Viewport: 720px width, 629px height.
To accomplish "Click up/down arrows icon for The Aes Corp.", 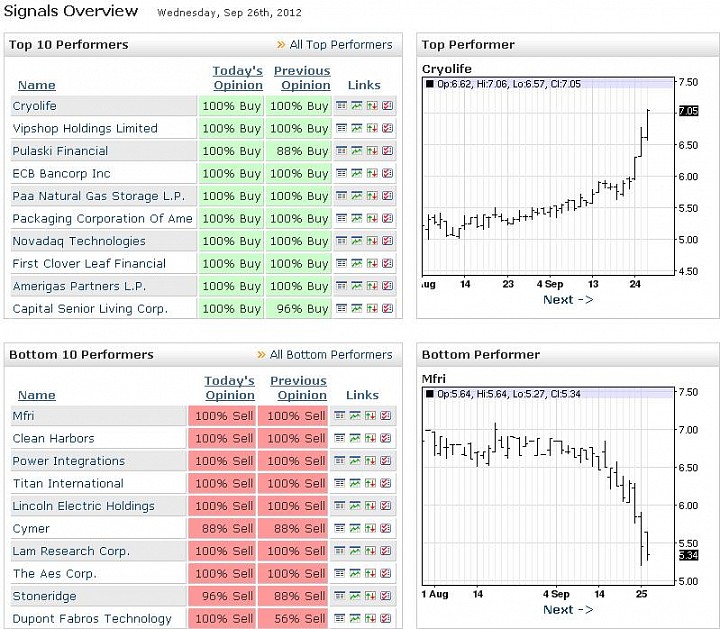I will 370,573.
